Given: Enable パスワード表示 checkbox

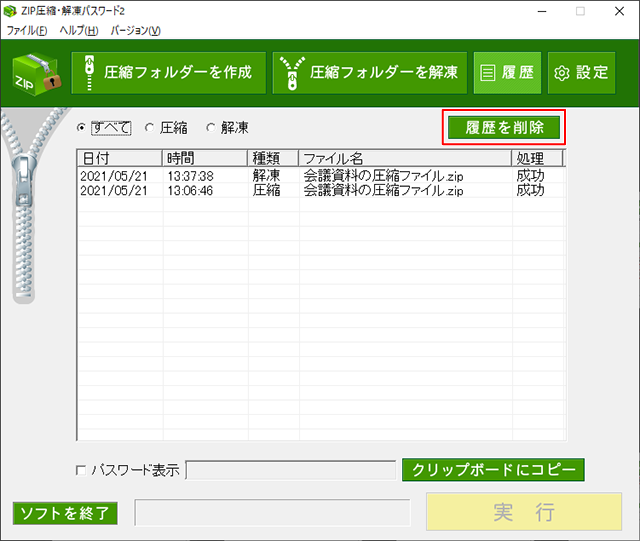Looking at the screenshot, I should point(81,470).
